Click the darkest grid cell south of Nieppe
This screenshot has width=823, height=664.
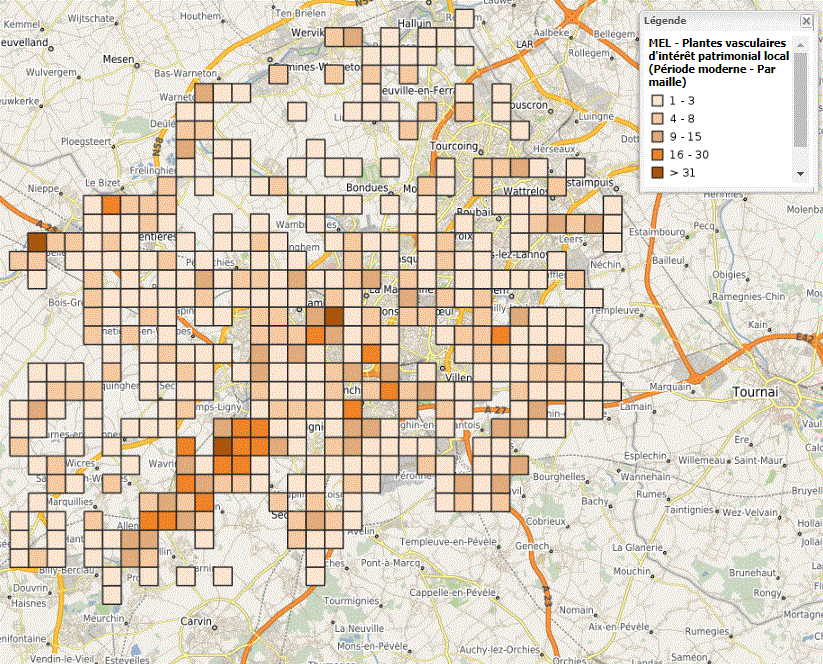coord(37,242)
